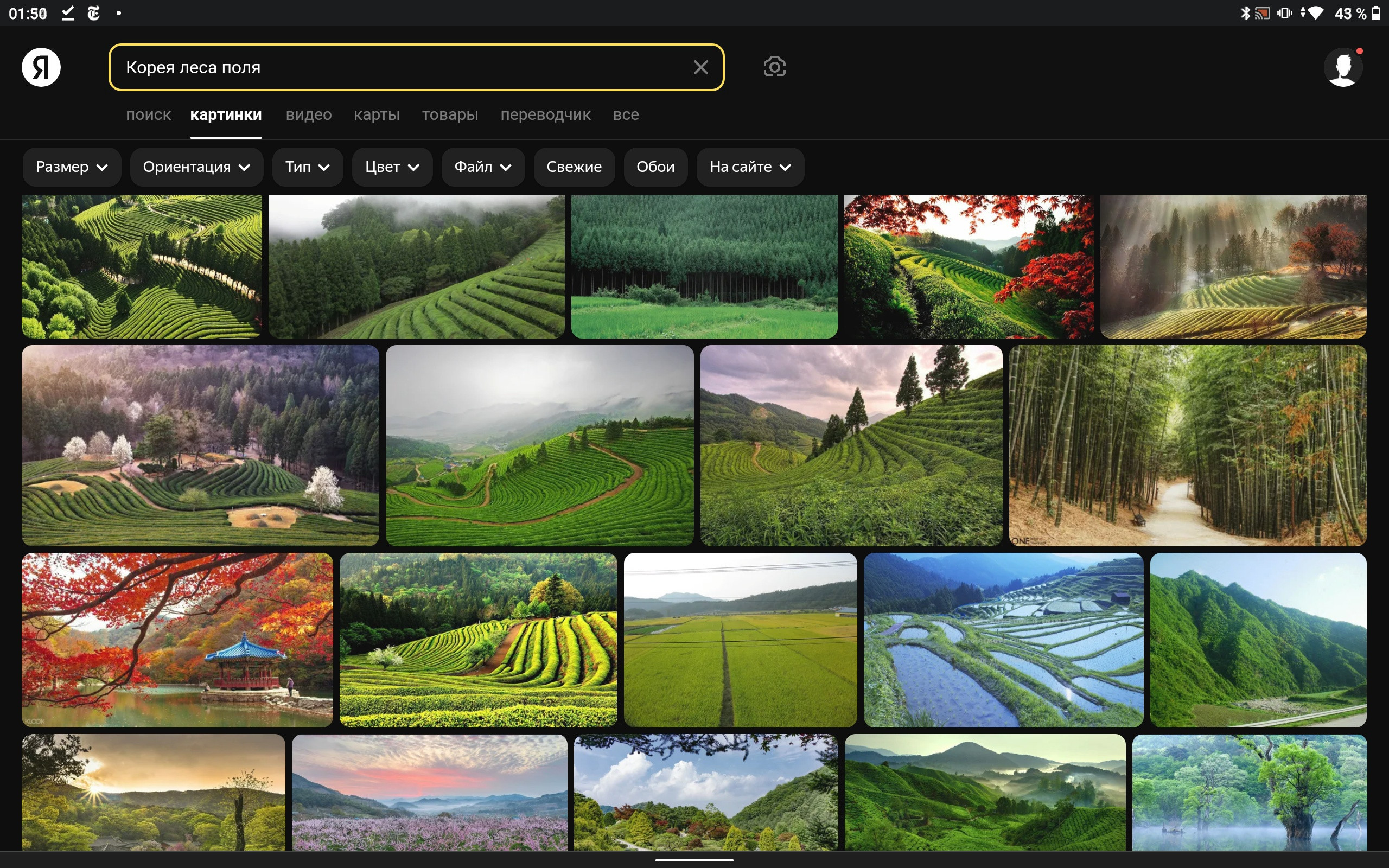This screenshot has height=868, width=1389.
Task: Open Yandex home via the Я logo
Action: click(x=41, y=67)
